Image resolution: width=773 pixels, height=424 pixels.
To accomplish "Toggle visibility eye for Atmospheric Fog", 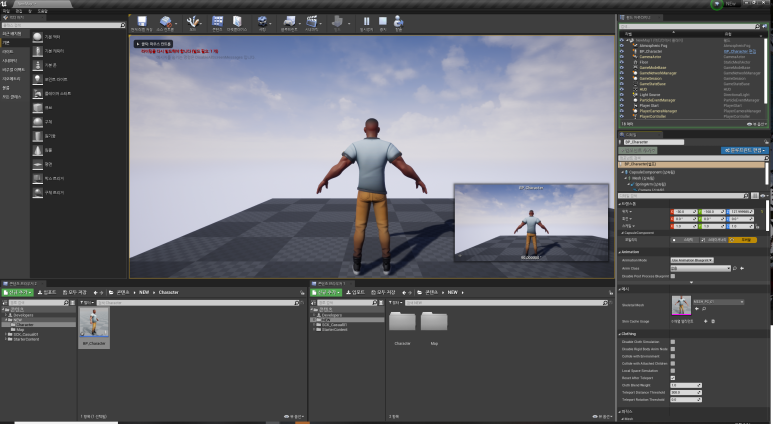I will 622,46.
